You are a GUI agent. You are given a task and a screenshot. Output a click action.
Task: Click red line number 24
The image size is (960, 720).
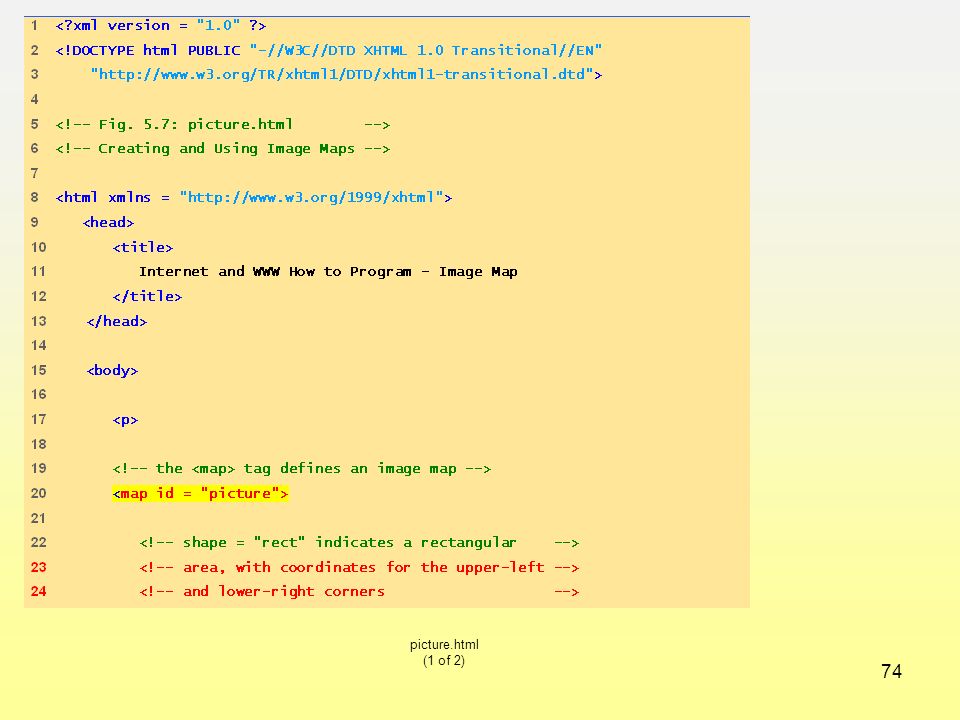tap(39, 591)
